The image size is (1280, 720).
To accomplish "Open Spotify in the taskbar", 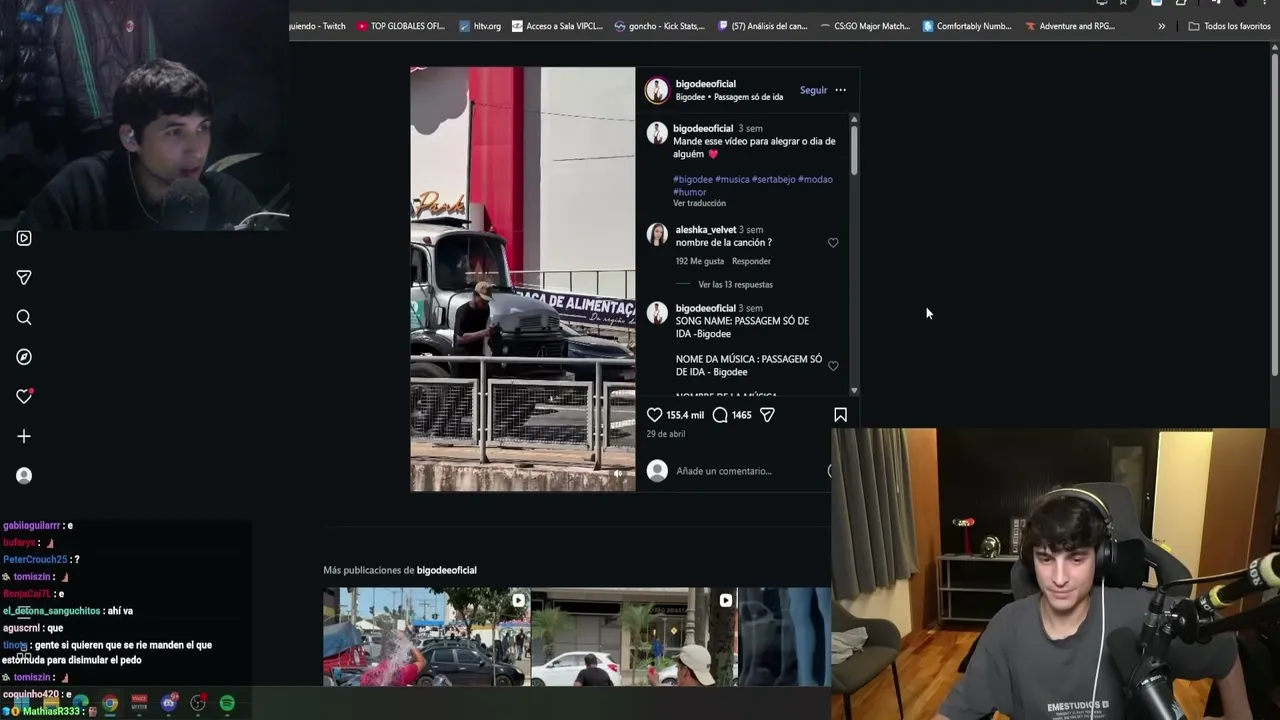I will pos(227,703).
